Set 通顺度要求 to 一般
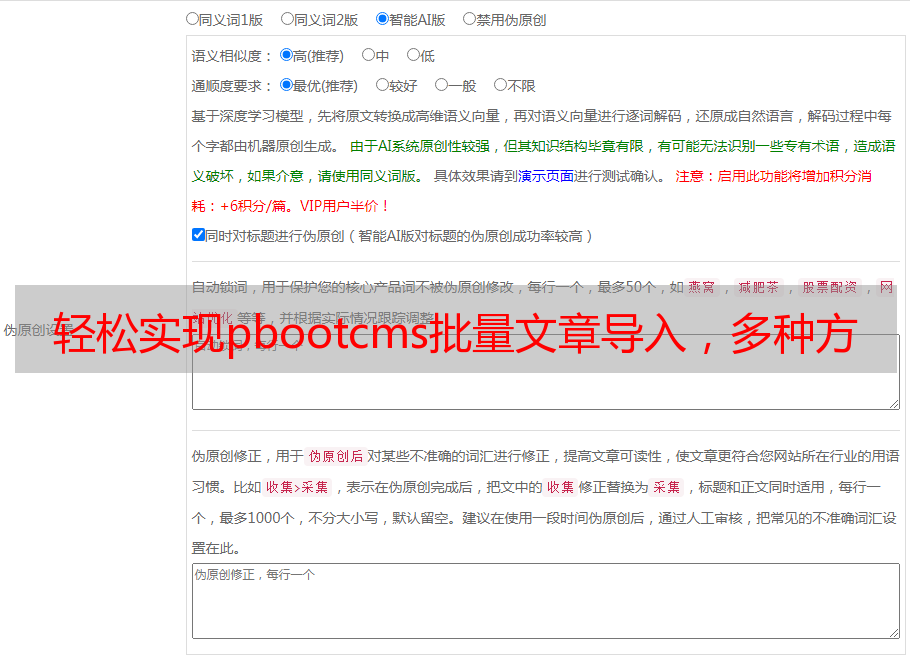Screen dimensions: 911x658 point(441,85)
